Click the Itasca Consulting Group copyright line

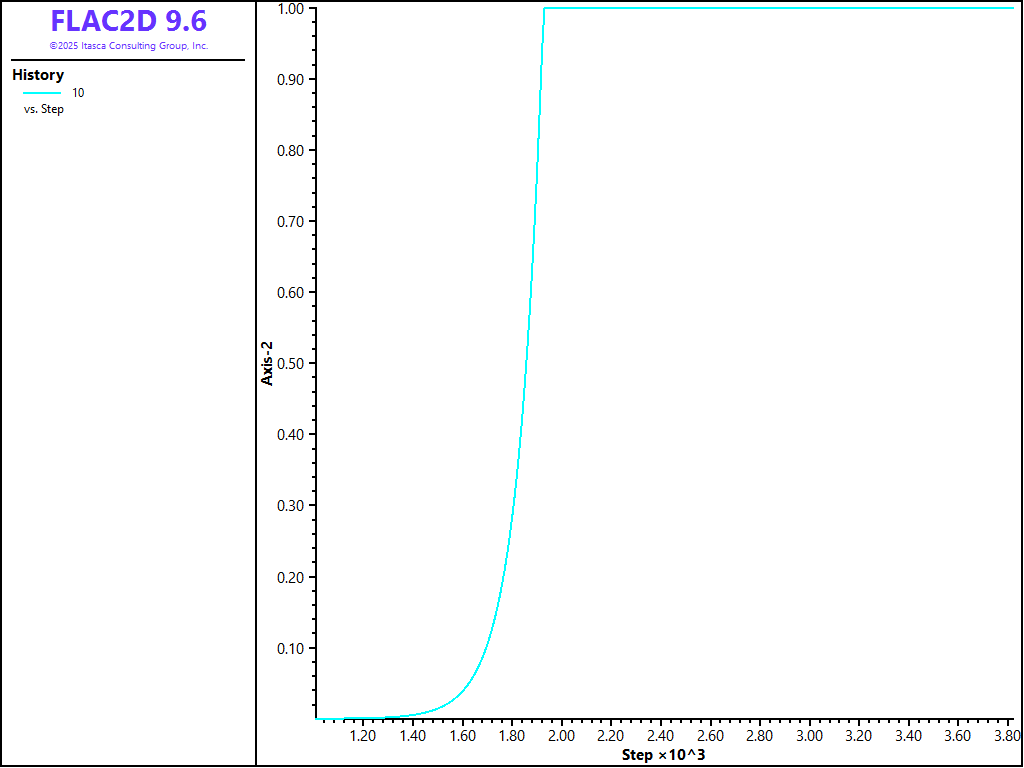pyautogui.click(x=129, y=46)
